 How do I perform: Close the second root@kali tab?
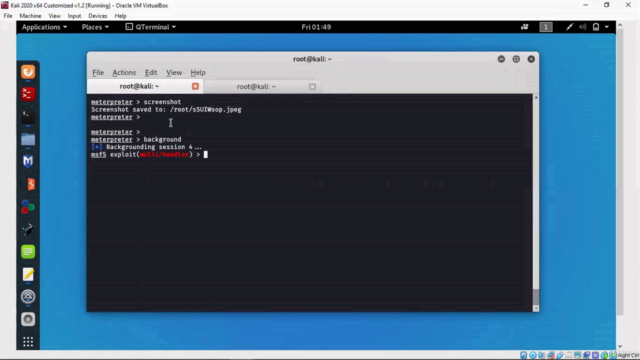coord(312,87)
